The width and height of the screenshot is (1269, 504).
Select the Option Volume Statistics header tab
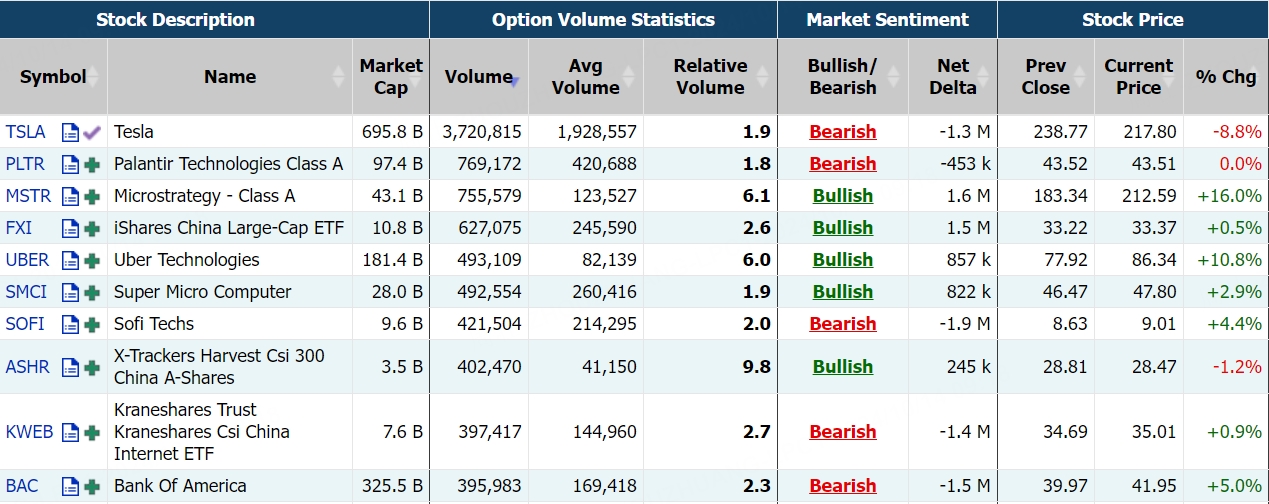(x=603, y=20)
